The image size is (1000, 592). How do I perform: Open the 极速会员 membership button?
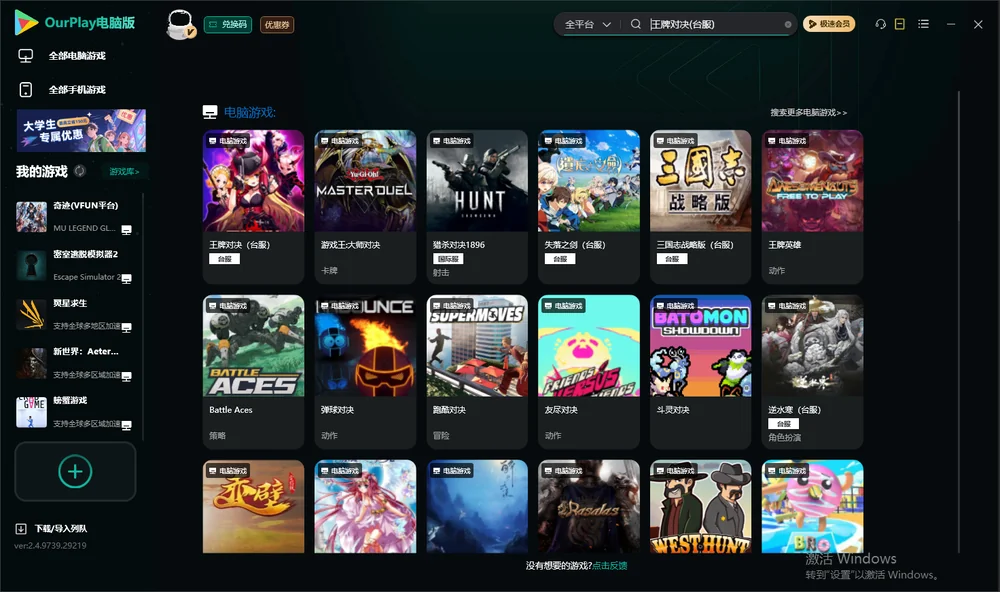[x=829, y=24]
